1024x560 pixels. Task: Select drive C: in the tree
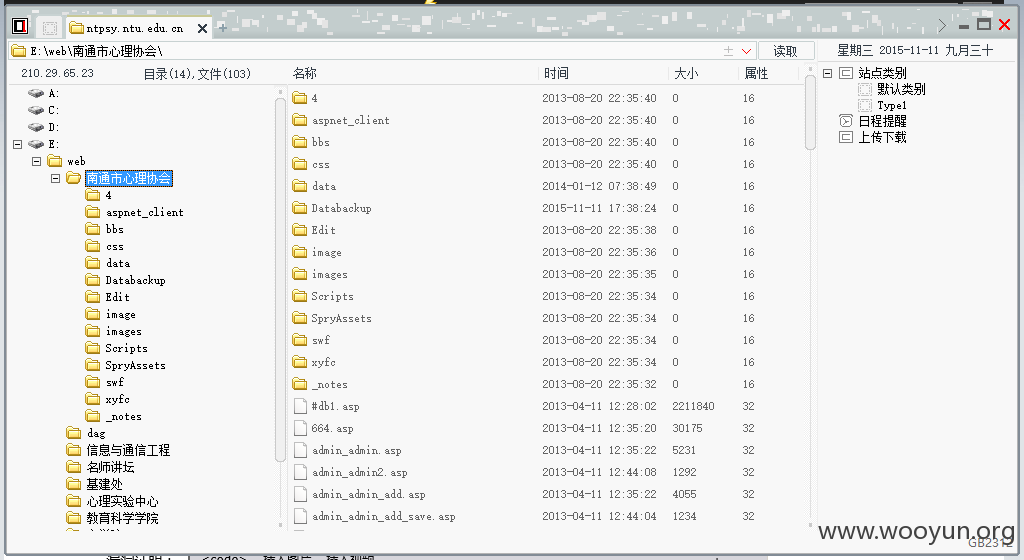click(54, 110)
